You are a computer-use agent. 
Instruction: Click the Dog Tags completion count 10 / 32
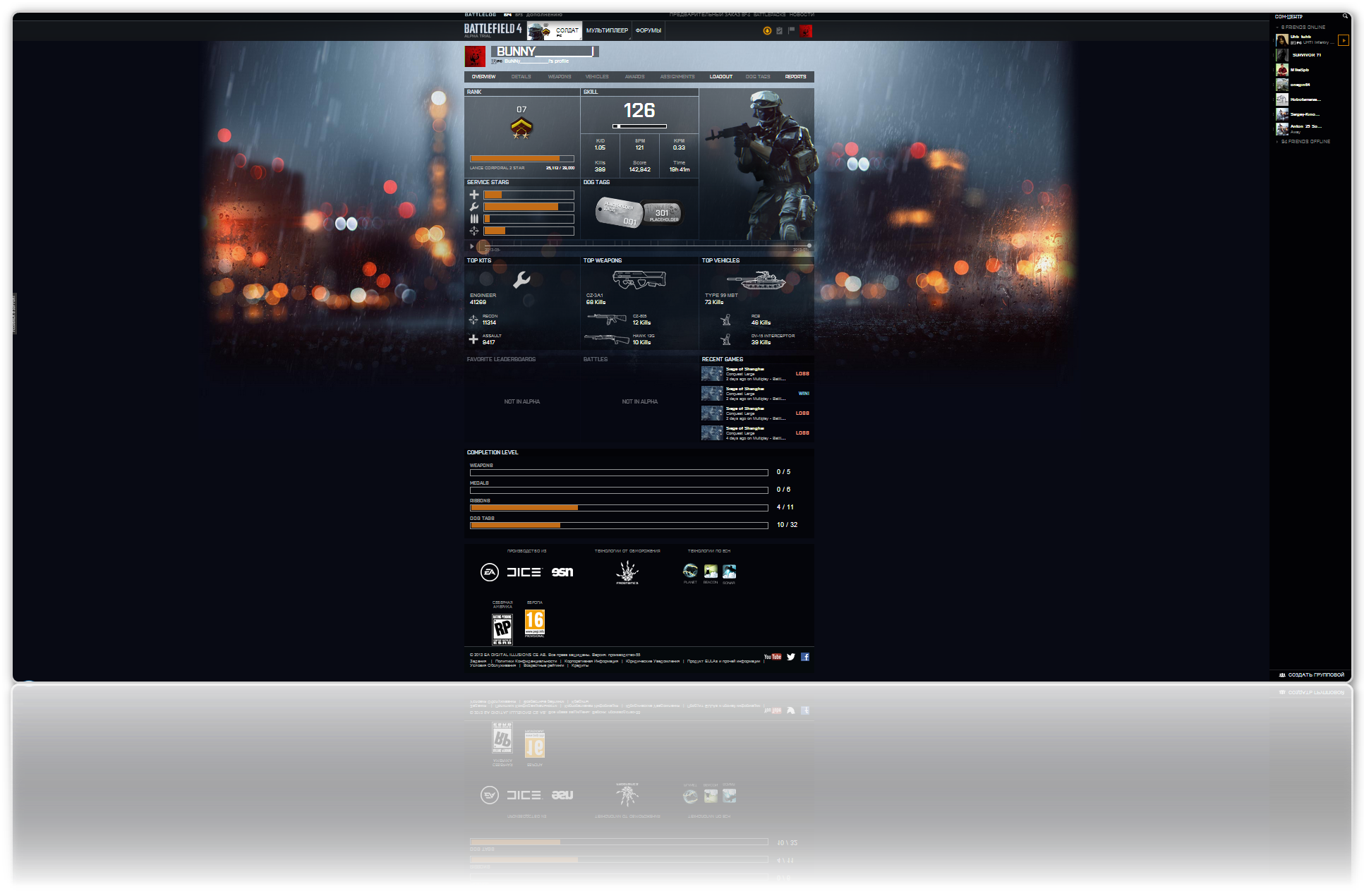(x=787, y=525)
